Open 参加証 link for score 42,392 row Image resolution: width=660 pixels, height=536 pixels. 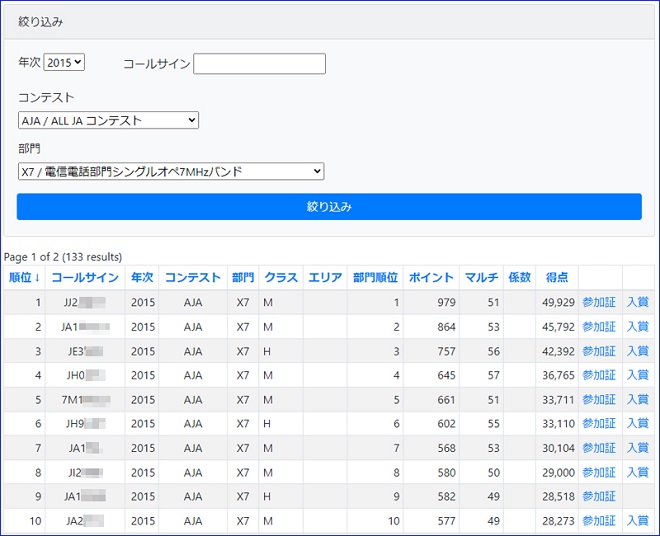pyautogui.click(x=599, y=351)
